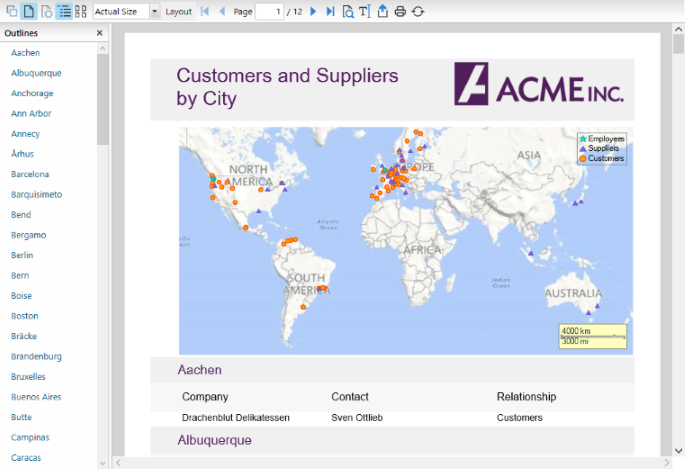The height and width of the screenshot is (469, 685).
Task: Go to the previous page
Action: point(222,11)
